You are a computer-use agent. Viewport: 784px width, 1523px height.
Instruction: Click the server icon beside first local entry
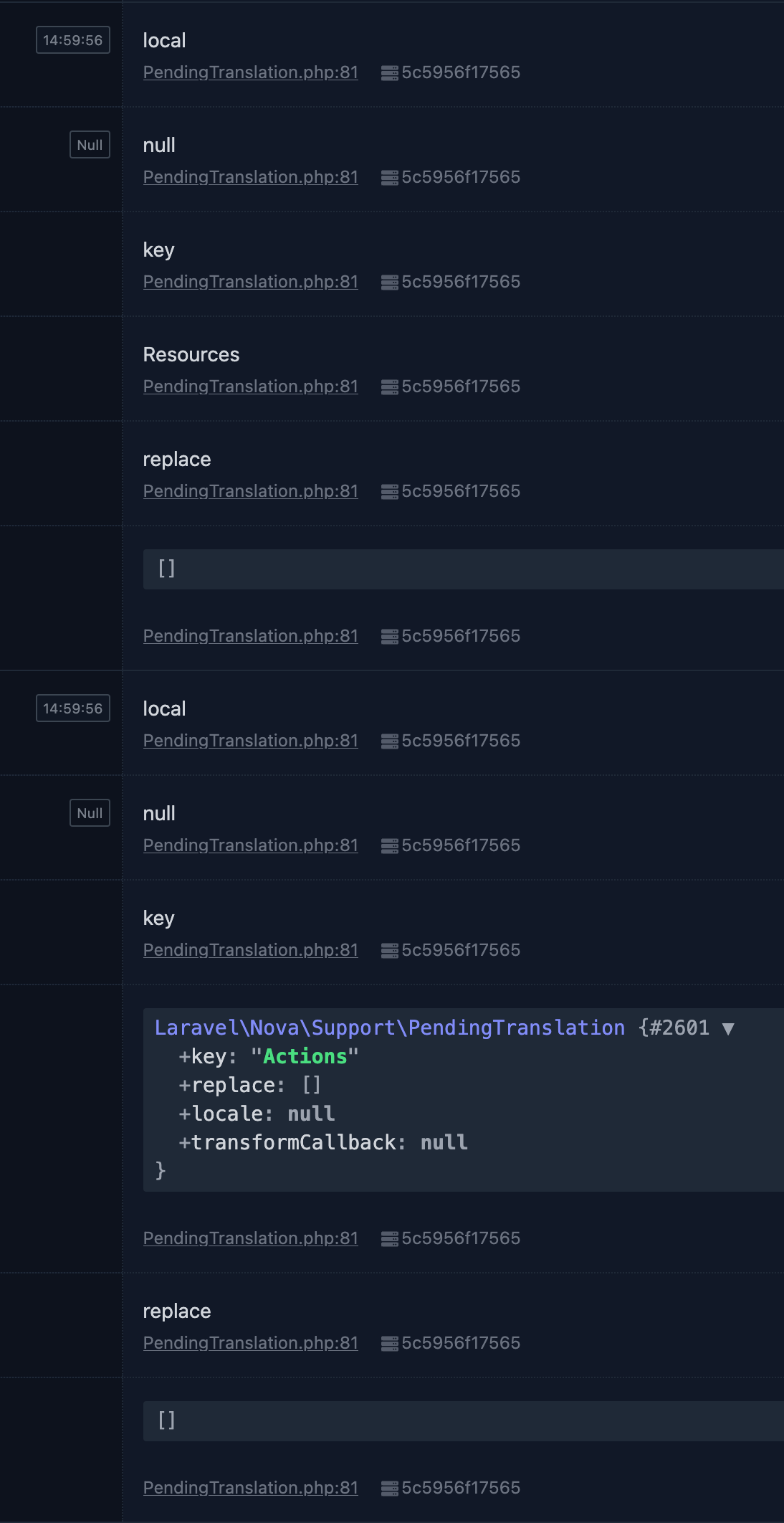(x=389, y=73)
